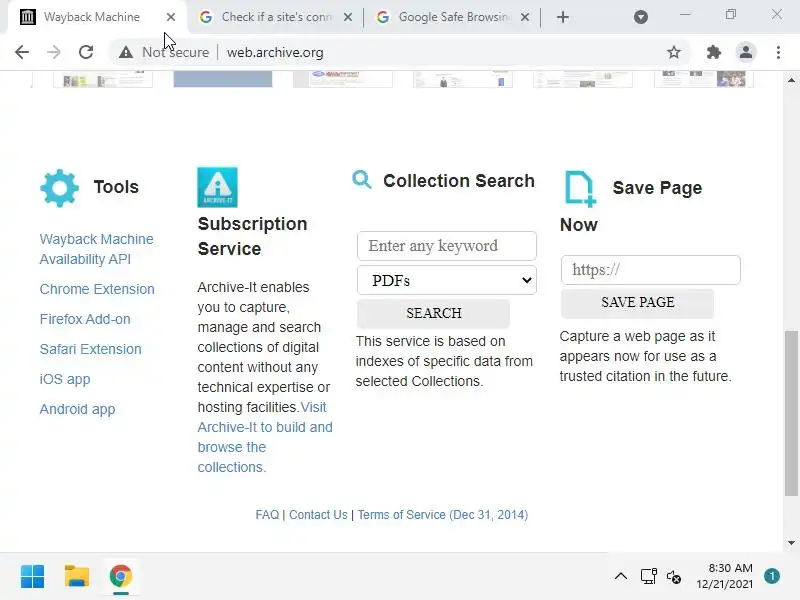Click the scrollbar up arrow

coord(791,80)
